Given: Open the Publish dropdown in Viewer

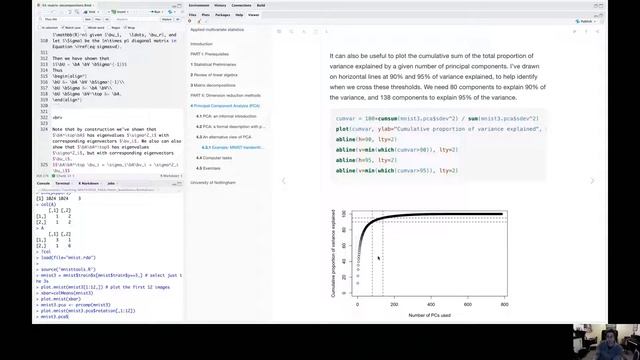Looking at the screenshot, I should 587,21.
